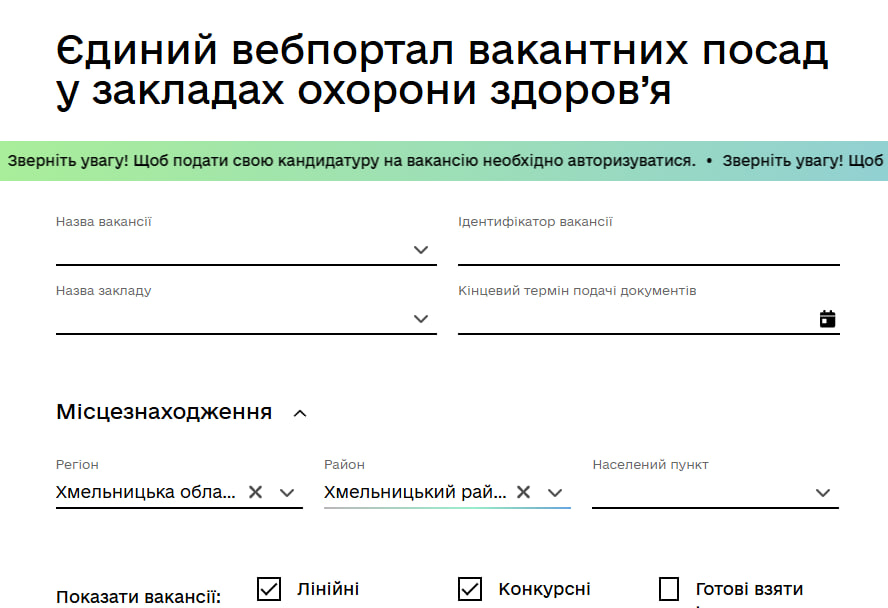Click the Назва вакансії field
Image resolution: width=888 pixels, height=608 pixels.
[x=230, y=250]
